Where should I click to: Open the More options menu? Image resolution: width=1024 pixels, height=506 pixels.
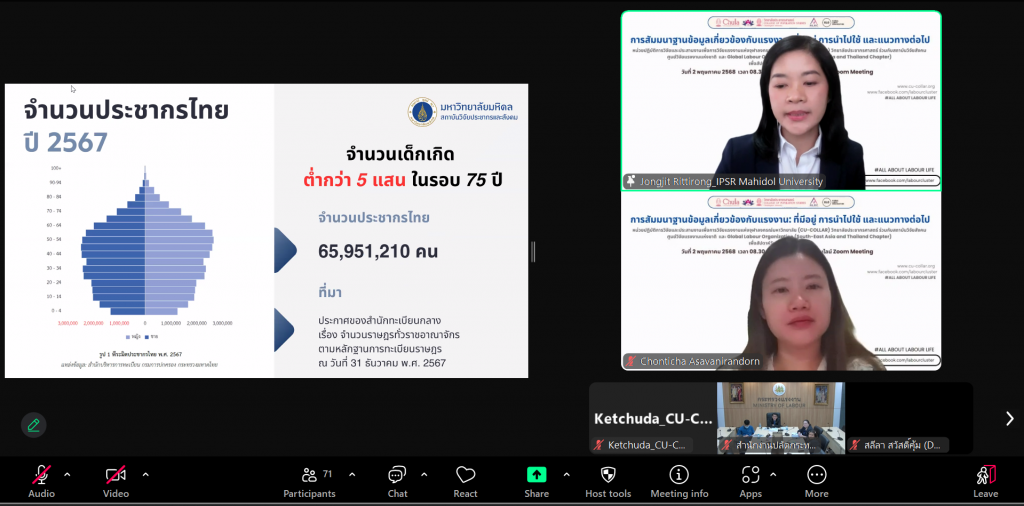click(816, 480)
